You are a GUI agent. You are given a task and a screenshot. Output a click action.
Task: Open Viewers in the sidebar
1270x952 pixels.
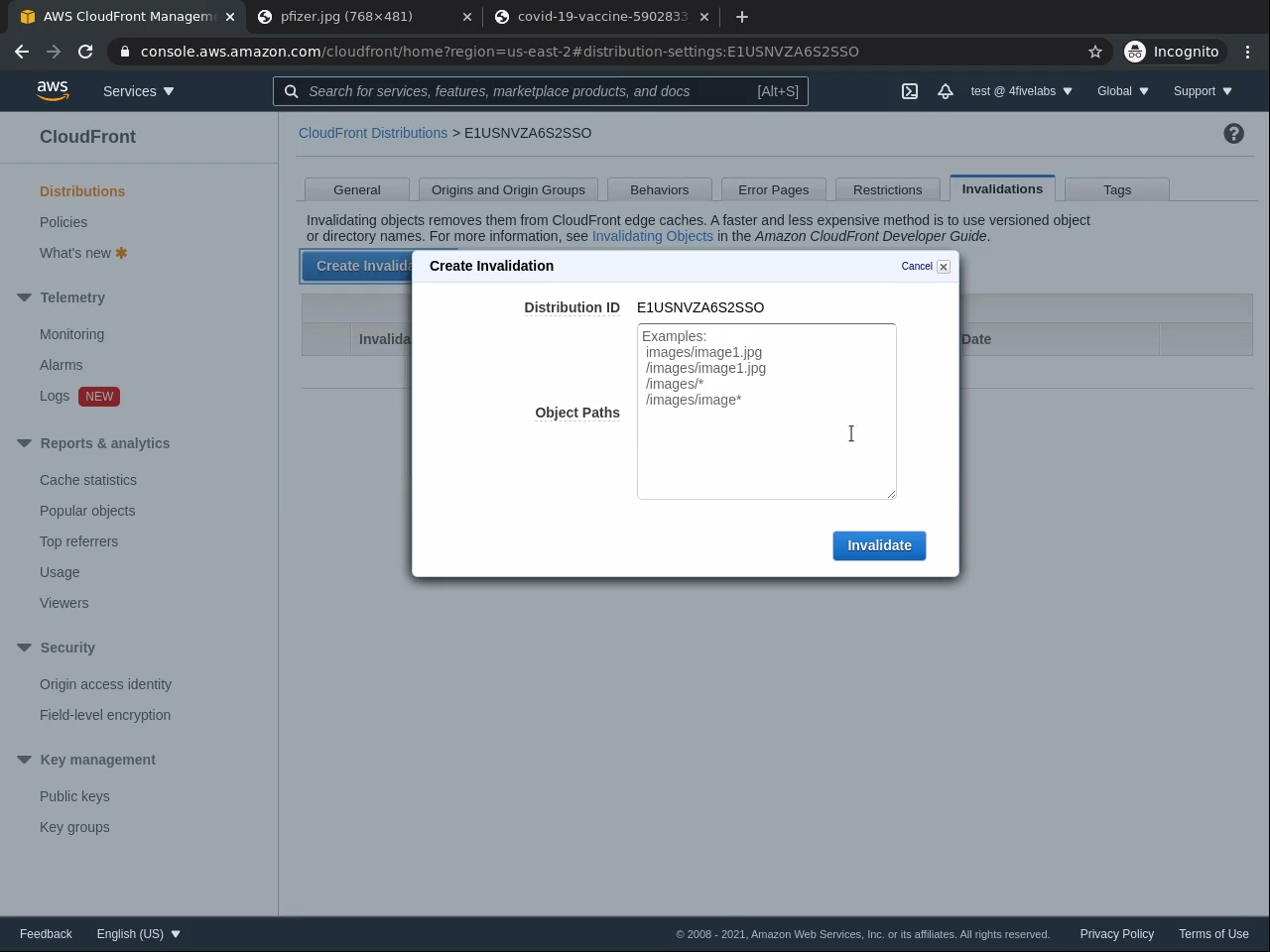(x=64, y=603)
